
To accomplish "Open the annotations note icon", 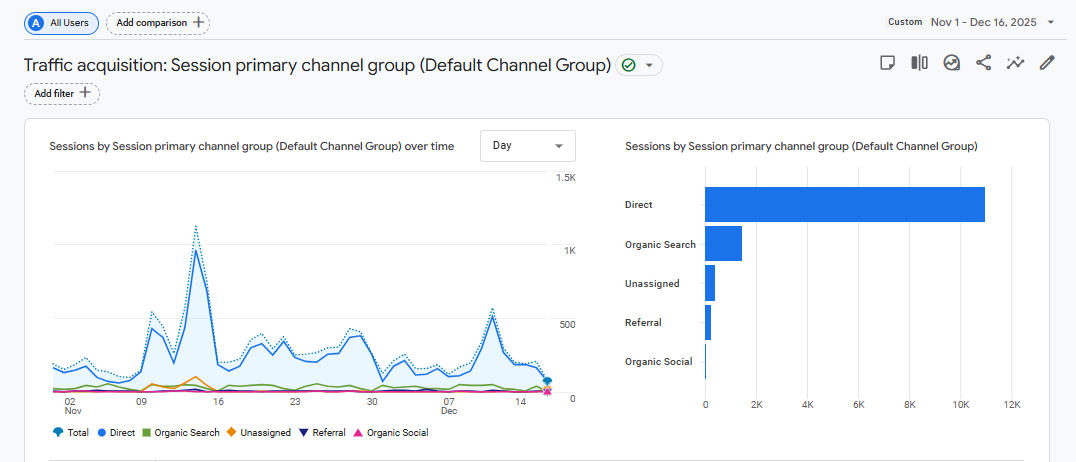I will (887, 63).
